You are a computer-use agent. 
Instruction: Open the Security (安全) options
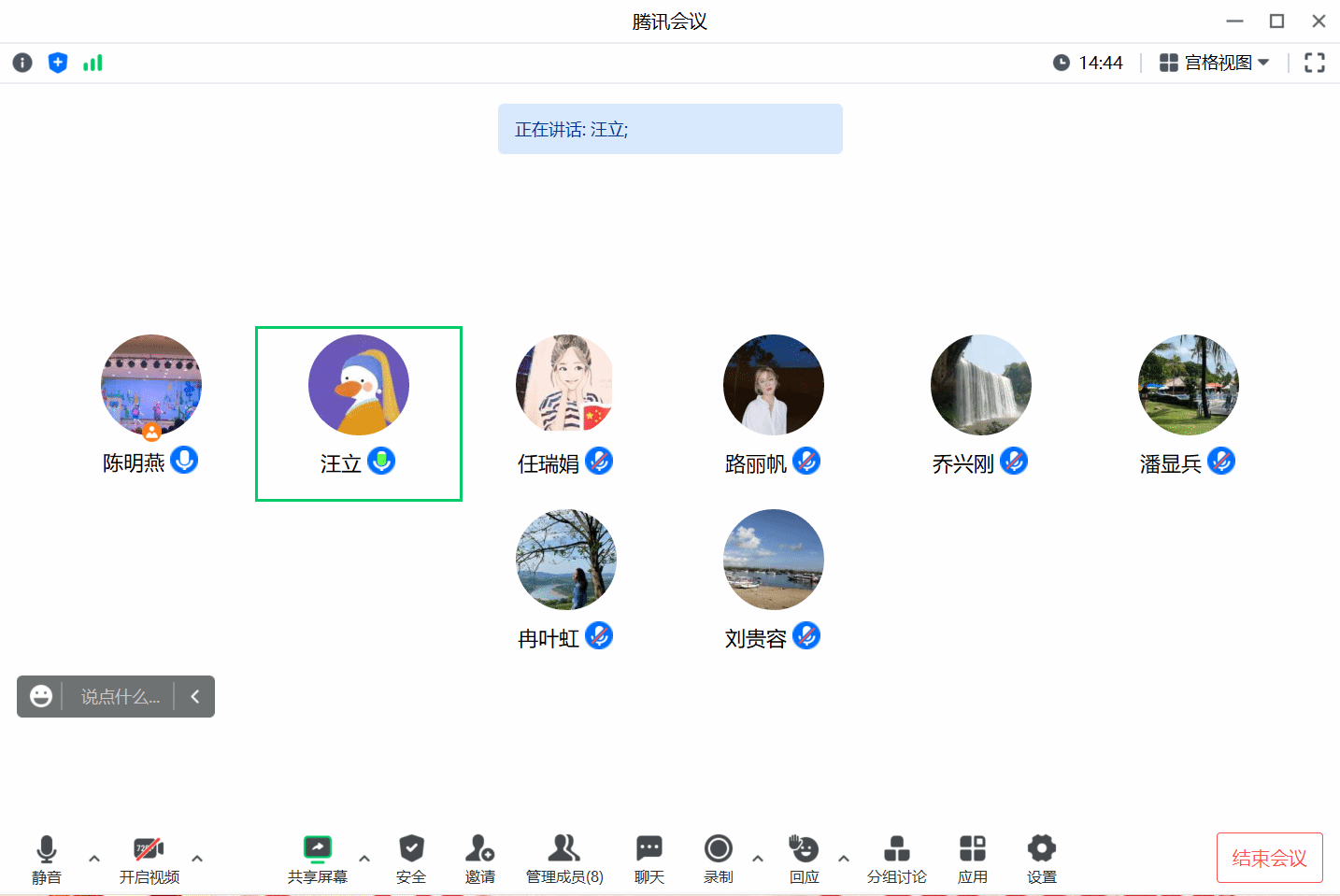click(411, 859)
